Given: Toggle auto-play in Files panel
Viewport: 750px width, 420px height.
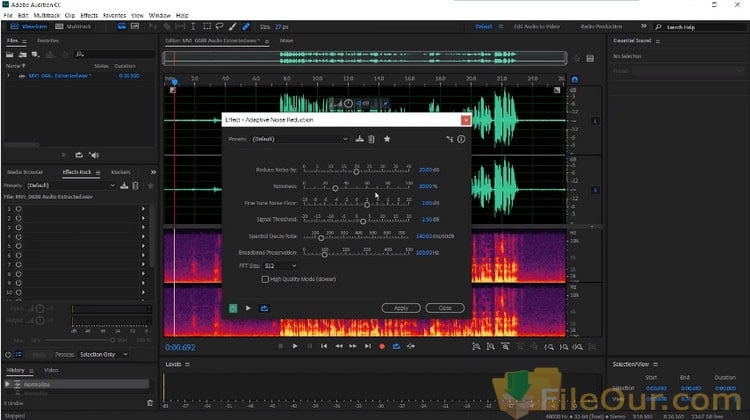Looking at the screenshot, I should pyautogui.click(x=94, y=155).
